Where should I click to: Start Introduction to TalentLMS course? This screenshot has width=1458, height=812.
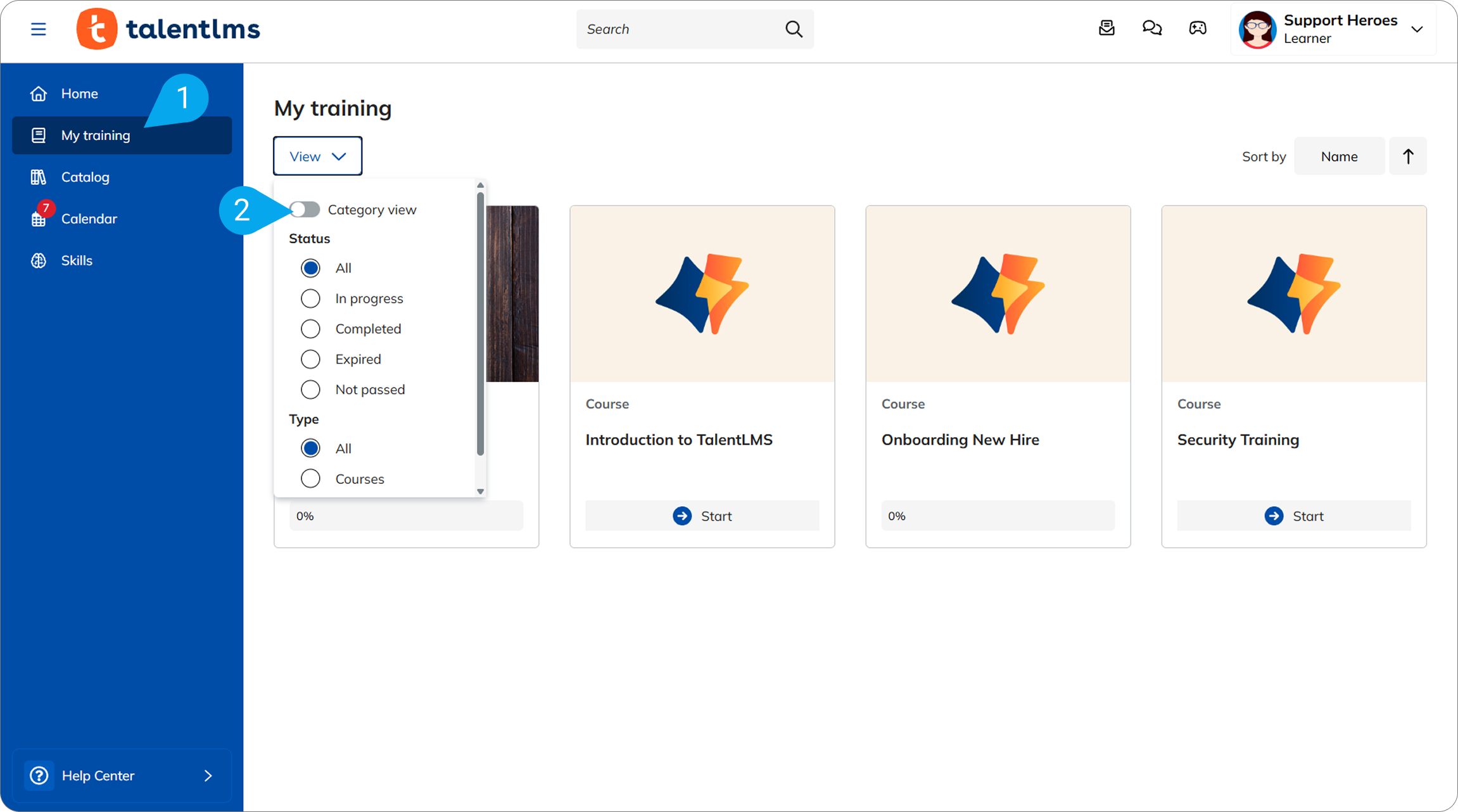pyautogui.click(x=702, y=516)
